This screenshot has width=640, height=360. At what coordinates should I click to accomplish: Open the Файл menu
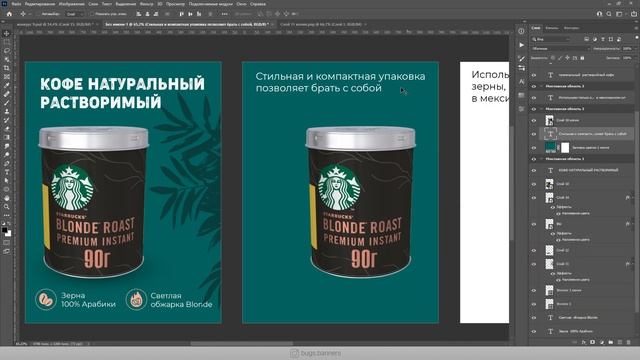coord(16,4)
